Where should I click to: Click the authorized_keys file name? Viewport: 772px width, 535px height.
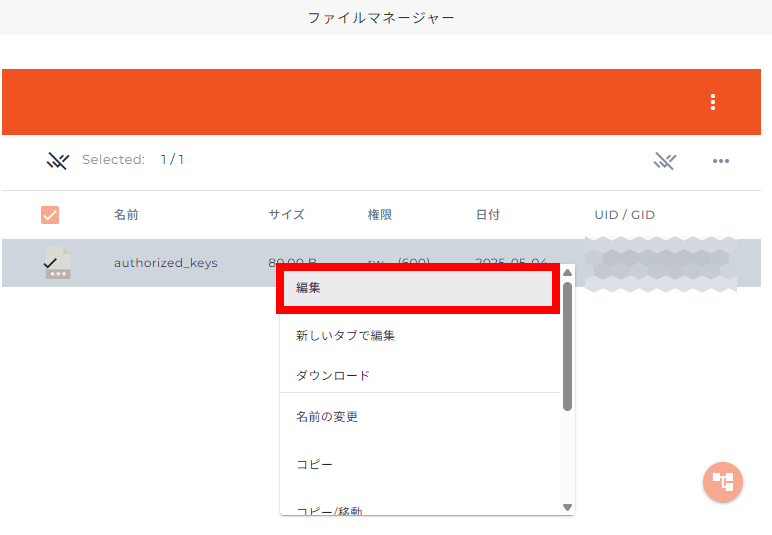click(x=165, y=263)
